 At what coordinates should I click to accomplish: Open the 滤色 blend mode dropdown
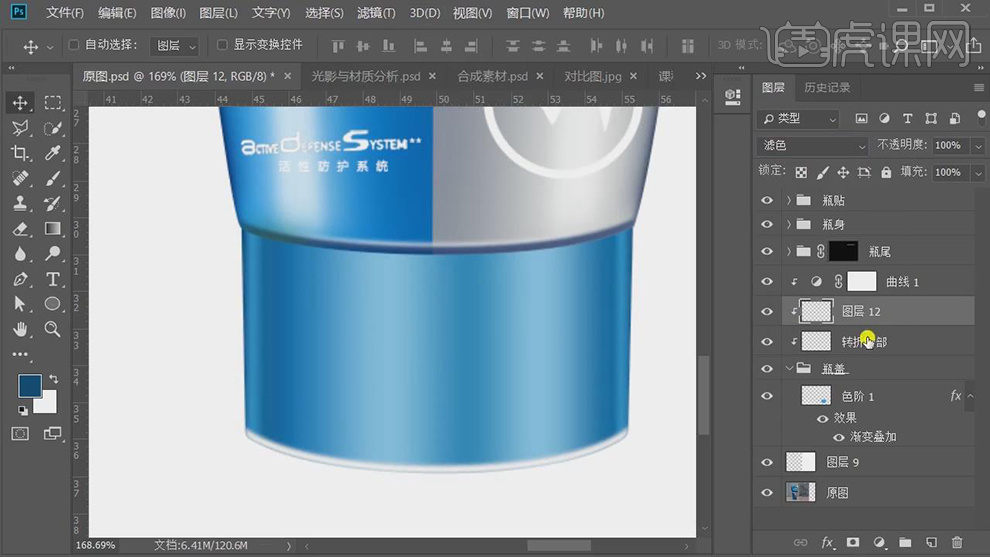coord(813,145)
